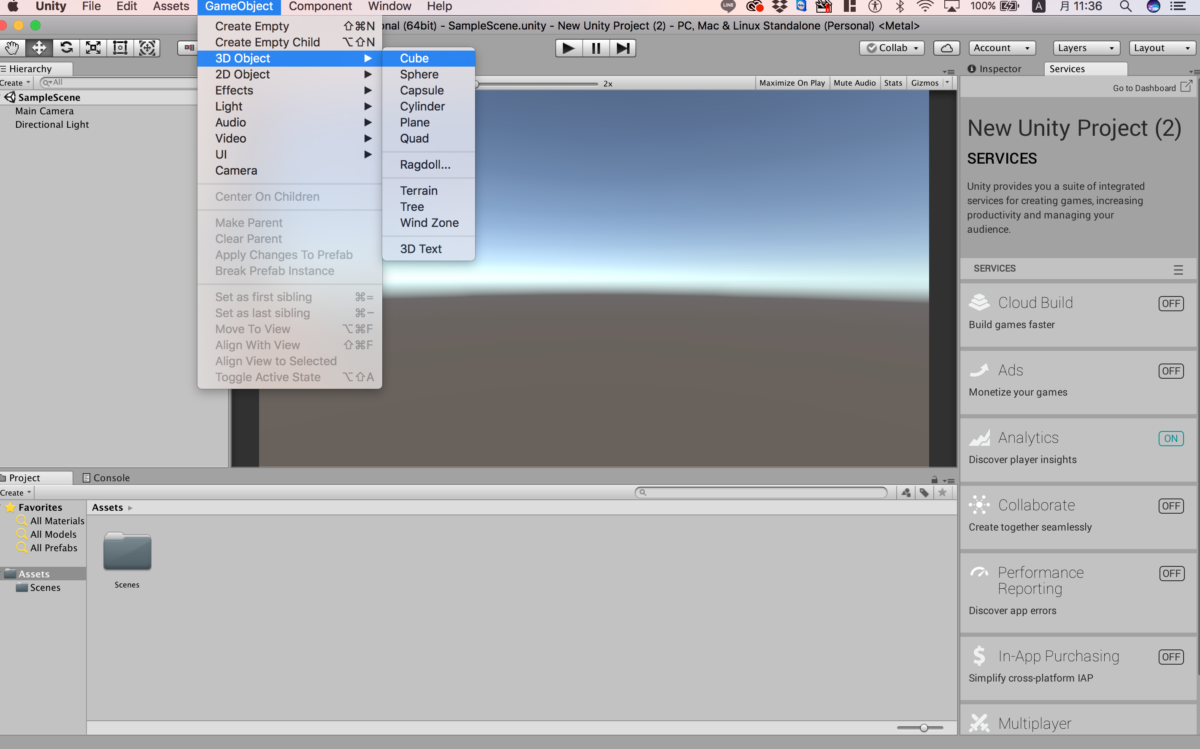Toggle Performance Reporting OFF switch

(x=1171, y=573)
